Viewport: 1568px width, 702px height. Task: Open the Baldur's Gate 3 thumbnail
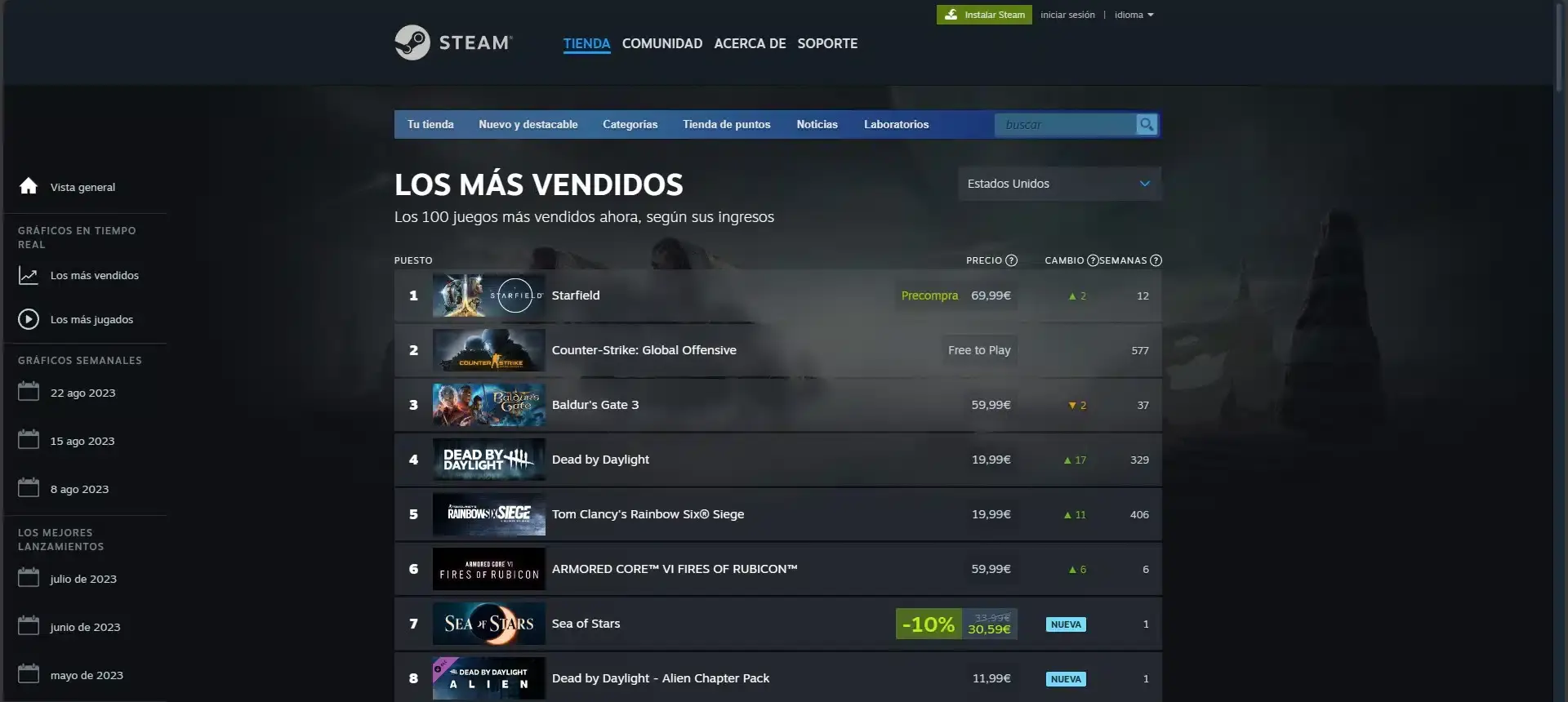[x=488, y=405]
